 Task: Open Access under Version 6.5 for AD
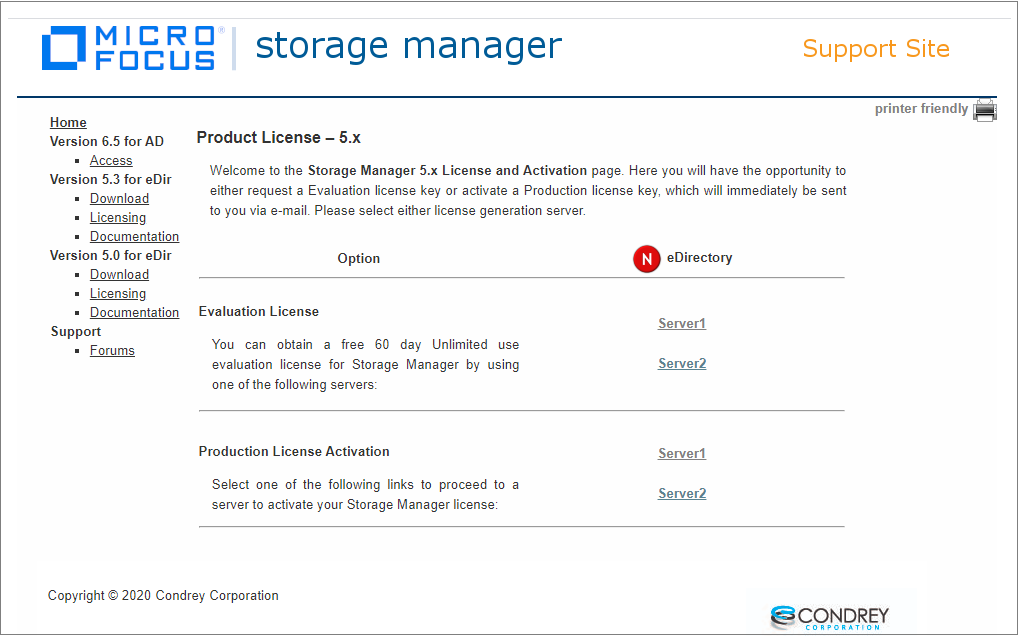click(x=111, y=160)
